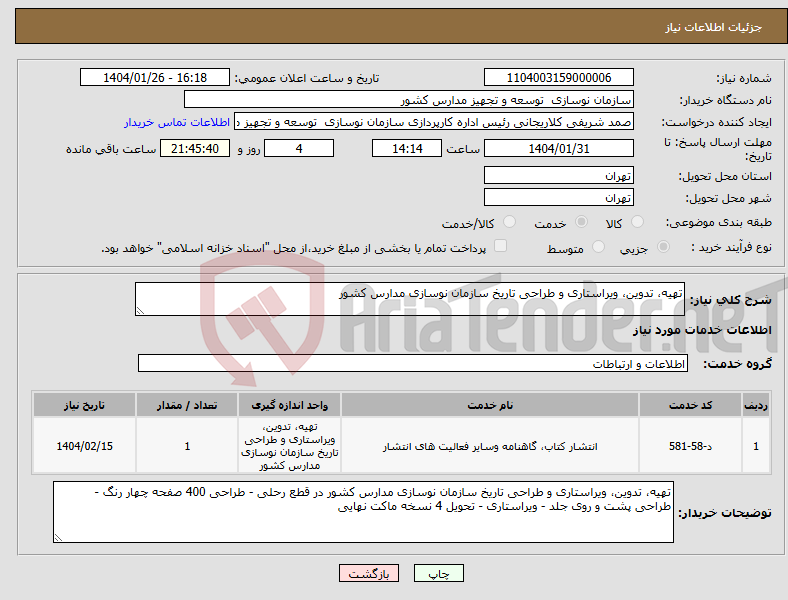Click the deadline date field 1404/01/31
This screenshot has height=600, width=788.
coord(558,148)
